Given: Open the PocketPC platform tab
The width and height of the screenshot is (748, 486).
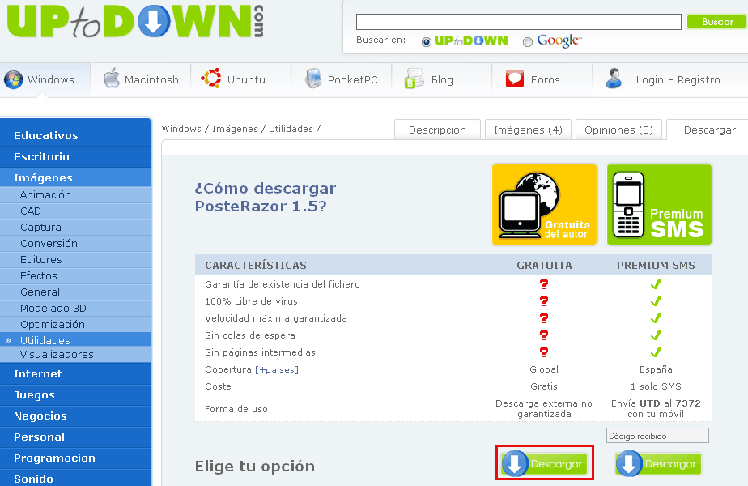Looking at the screenshot, I should pyautogui.click(x=341, y=80).
